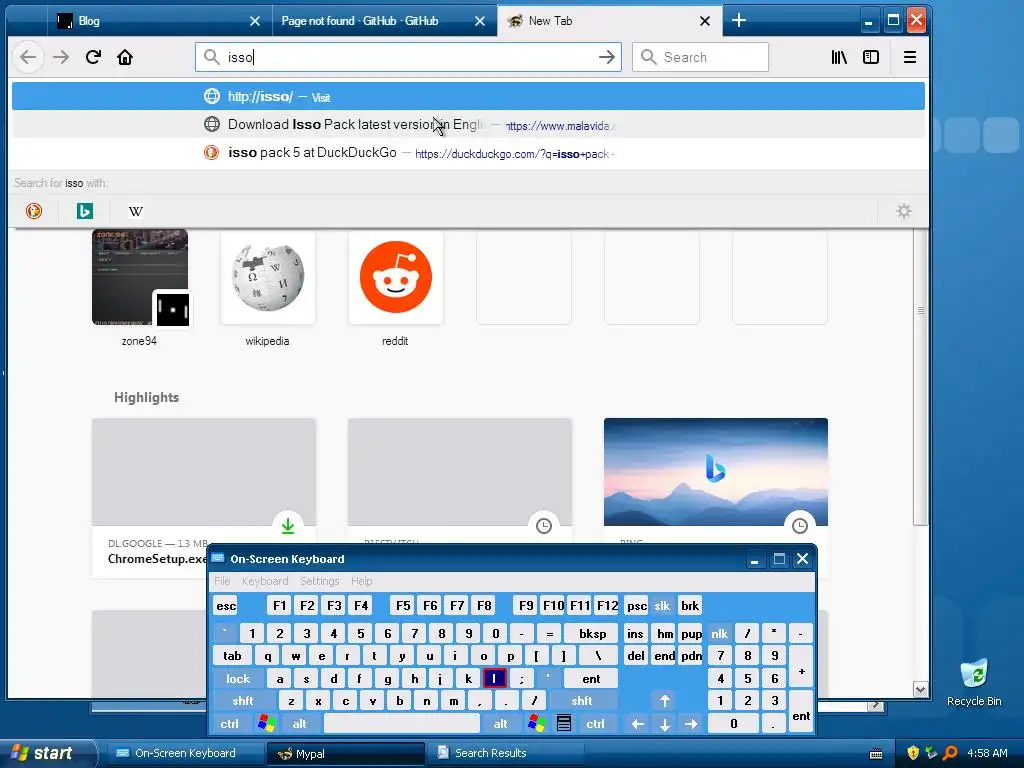Open Settings menu in On-Screen Keyboard

coord(319,581)
